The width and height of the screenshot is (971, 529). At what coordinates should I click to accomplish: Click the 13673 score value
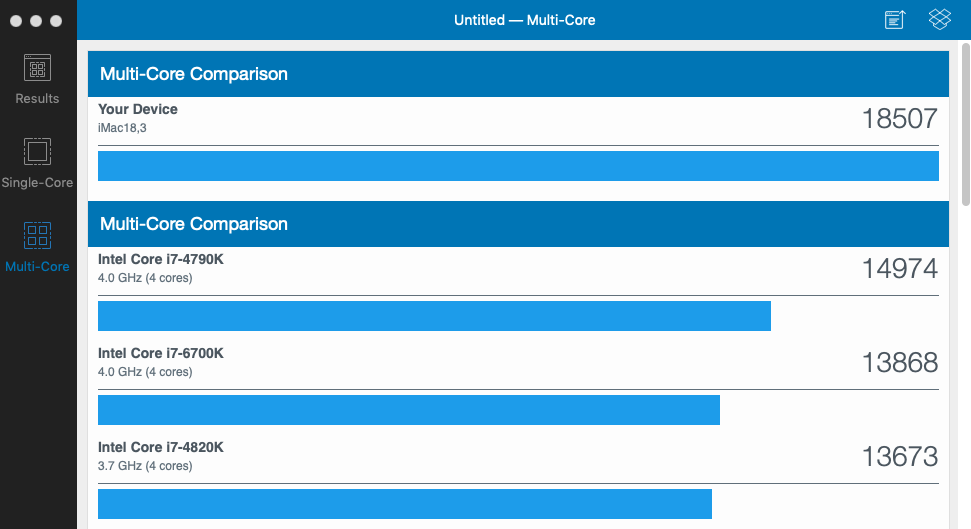[900, 457]
